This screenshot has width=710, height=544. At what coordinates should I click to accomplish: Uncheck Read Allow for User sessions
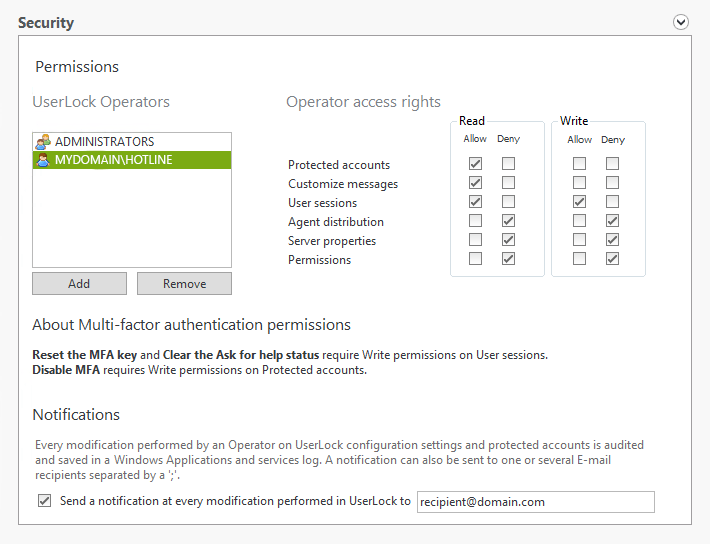coord(475,202)
